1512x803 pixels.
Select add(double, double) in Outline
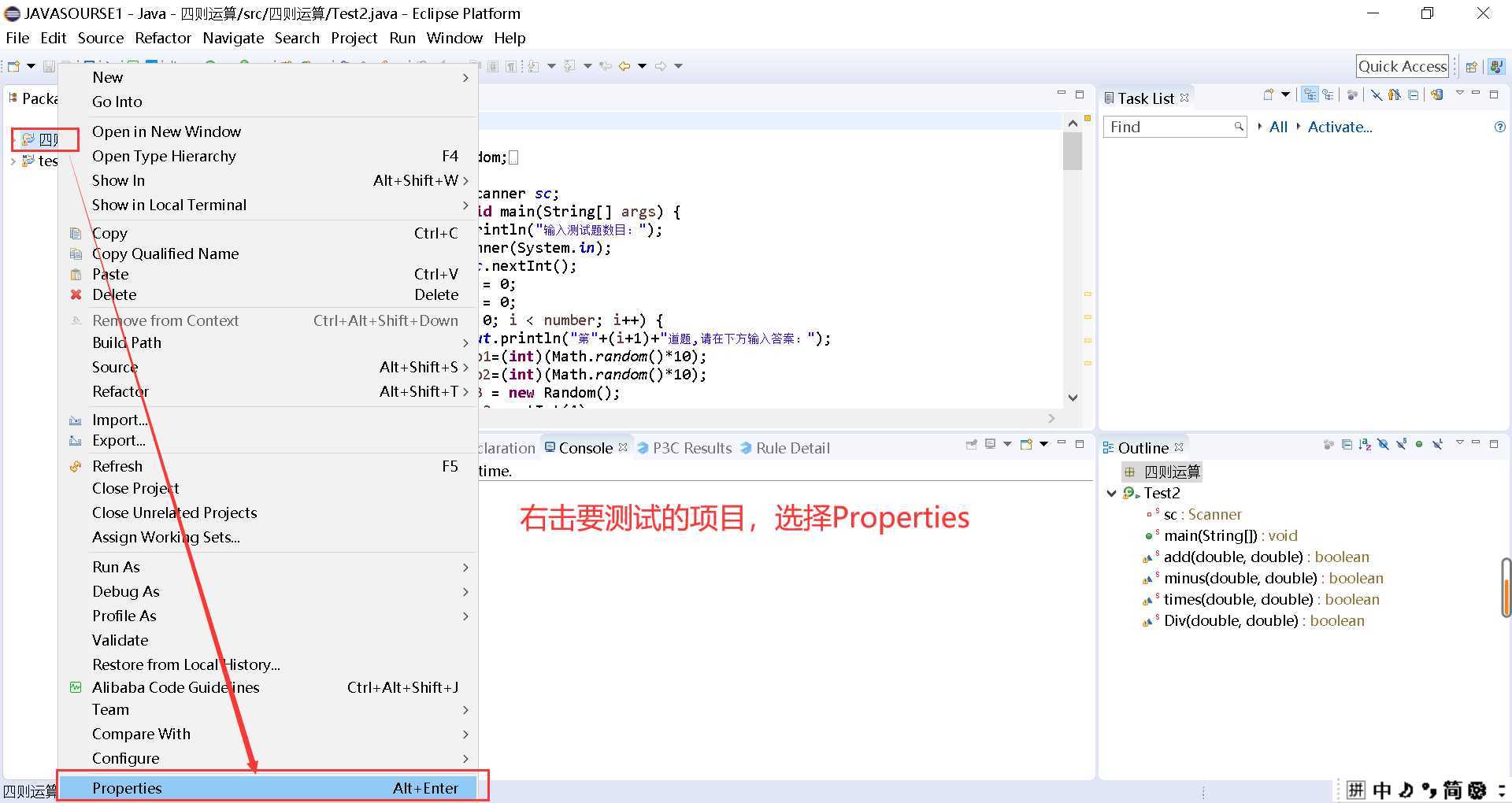1256,557
